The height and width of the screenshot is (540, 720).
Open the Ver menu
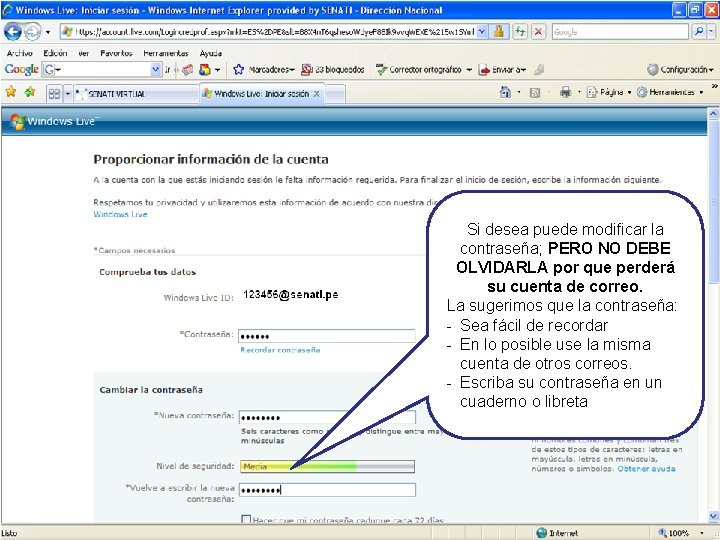click(84, 53)
